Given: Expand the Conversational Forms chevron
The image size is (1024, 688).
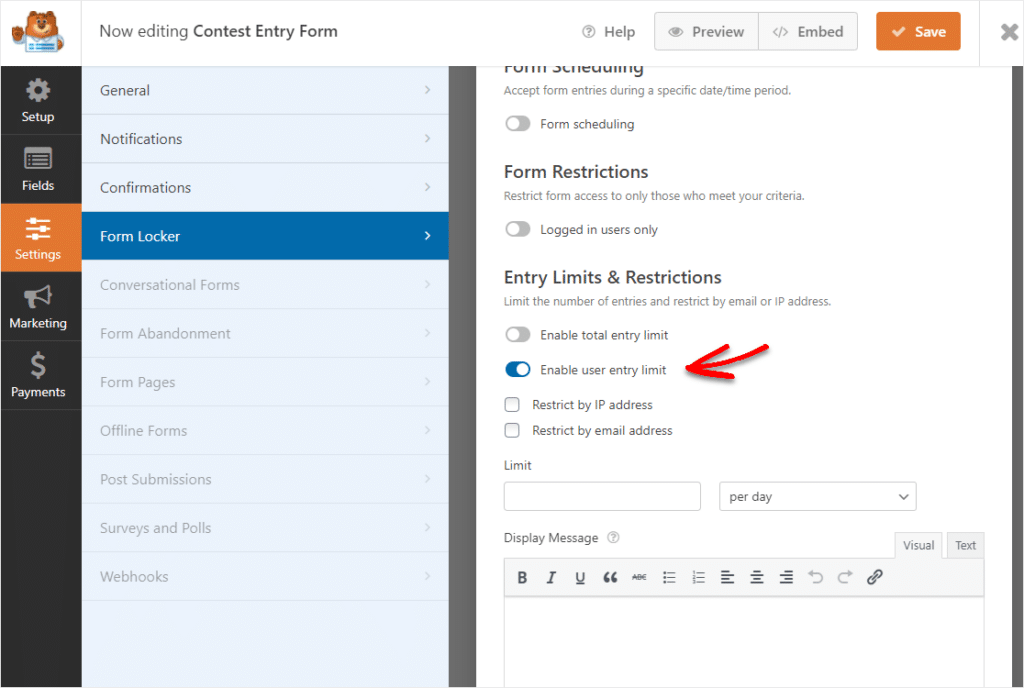Looking at the screenshot, I should click(x=427, y=285).
